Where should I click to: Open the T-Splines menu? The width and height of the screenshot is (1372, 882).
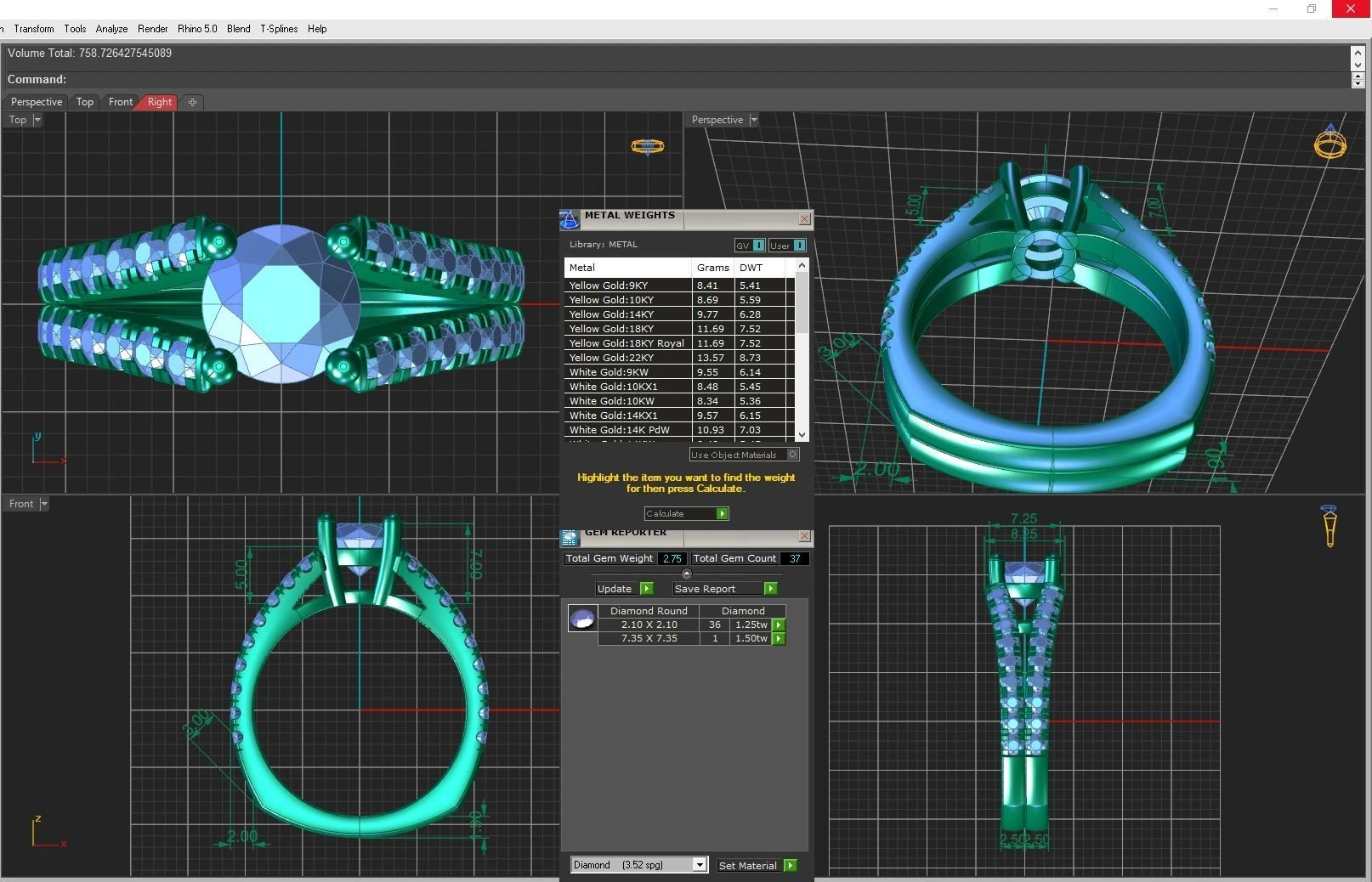(279, 29)
